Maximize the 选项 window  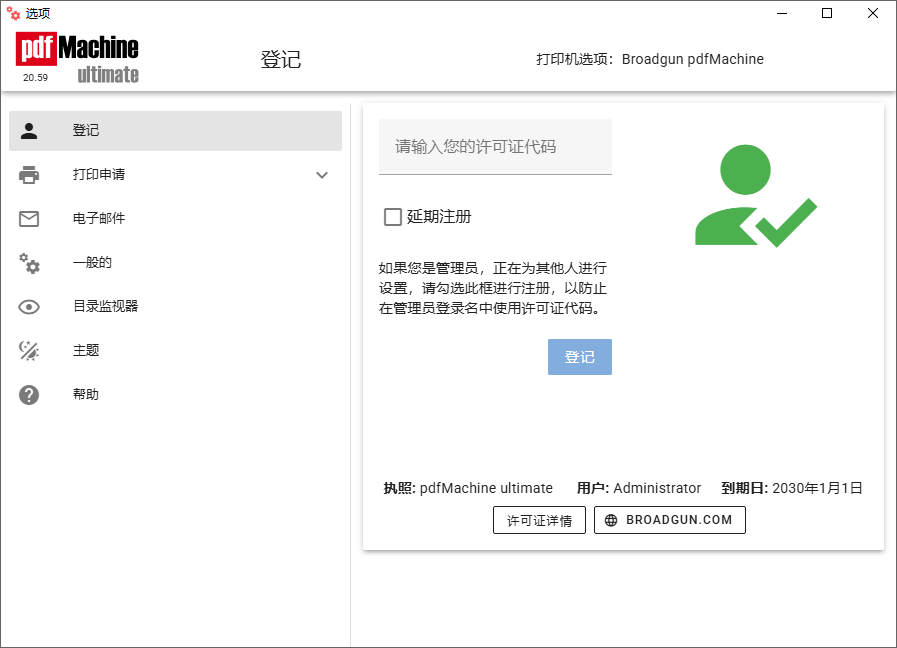click(827, 13)
